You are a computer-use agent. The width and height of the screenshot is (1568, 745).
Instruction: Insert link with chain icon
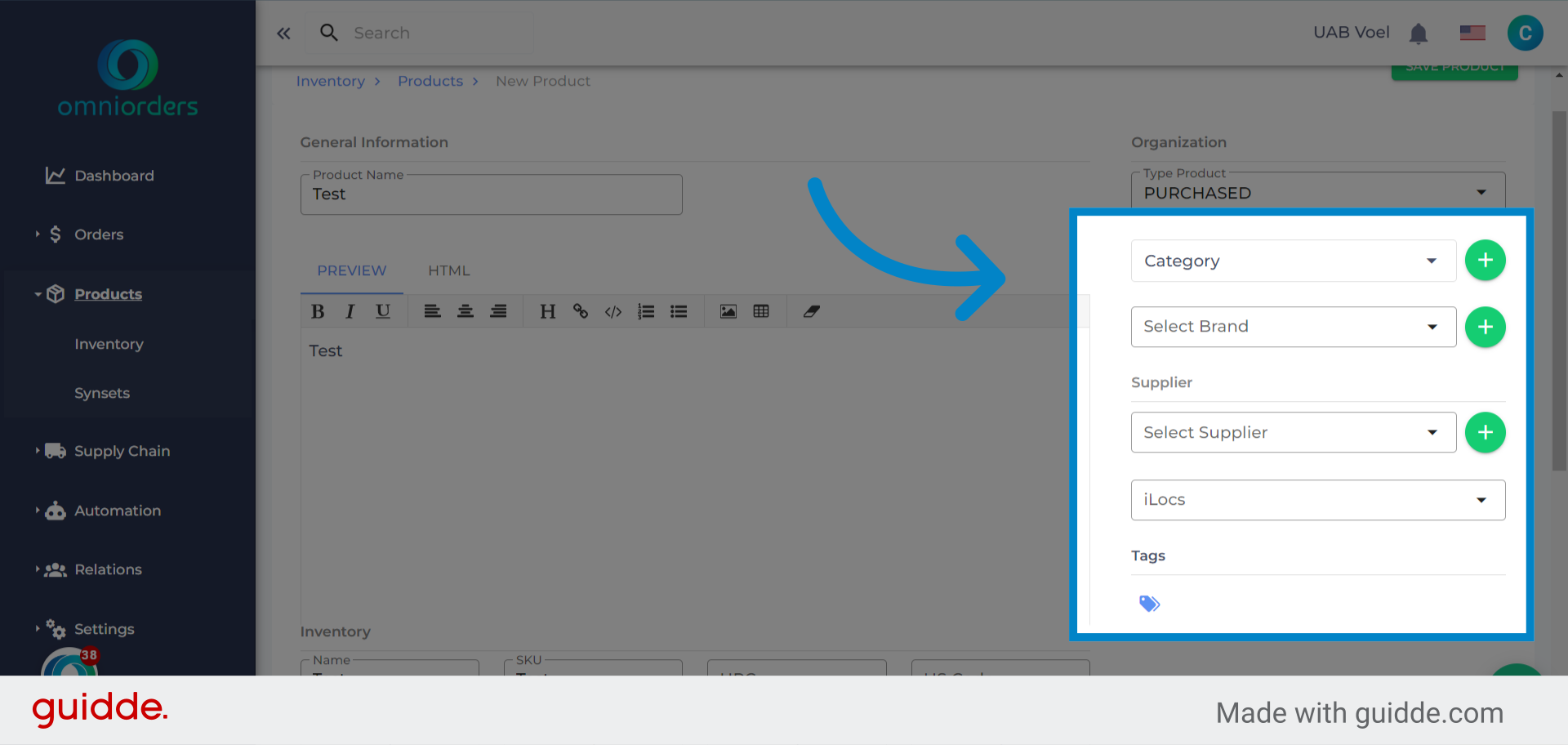point(580,311)
